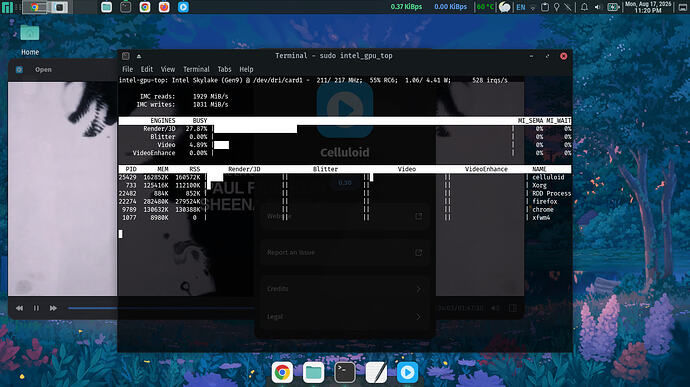690x387 pixels.
Task: Open the Edit menu in Terminal
Action: [147, 69]
